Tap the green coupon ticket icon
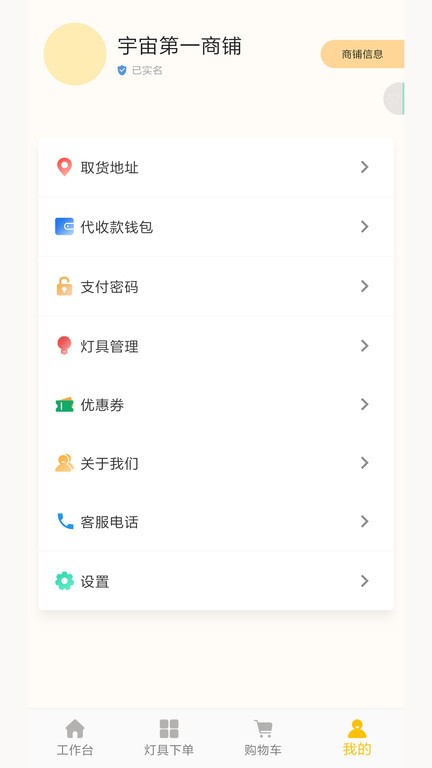The width and height of the screenshot is (432, 768). coord(64,405)
